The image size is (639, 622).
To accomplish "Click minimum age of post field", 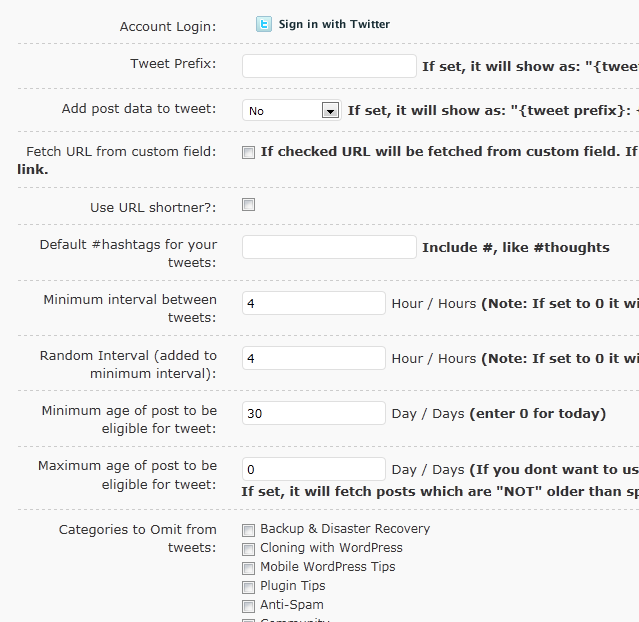I will click(314, 413).
